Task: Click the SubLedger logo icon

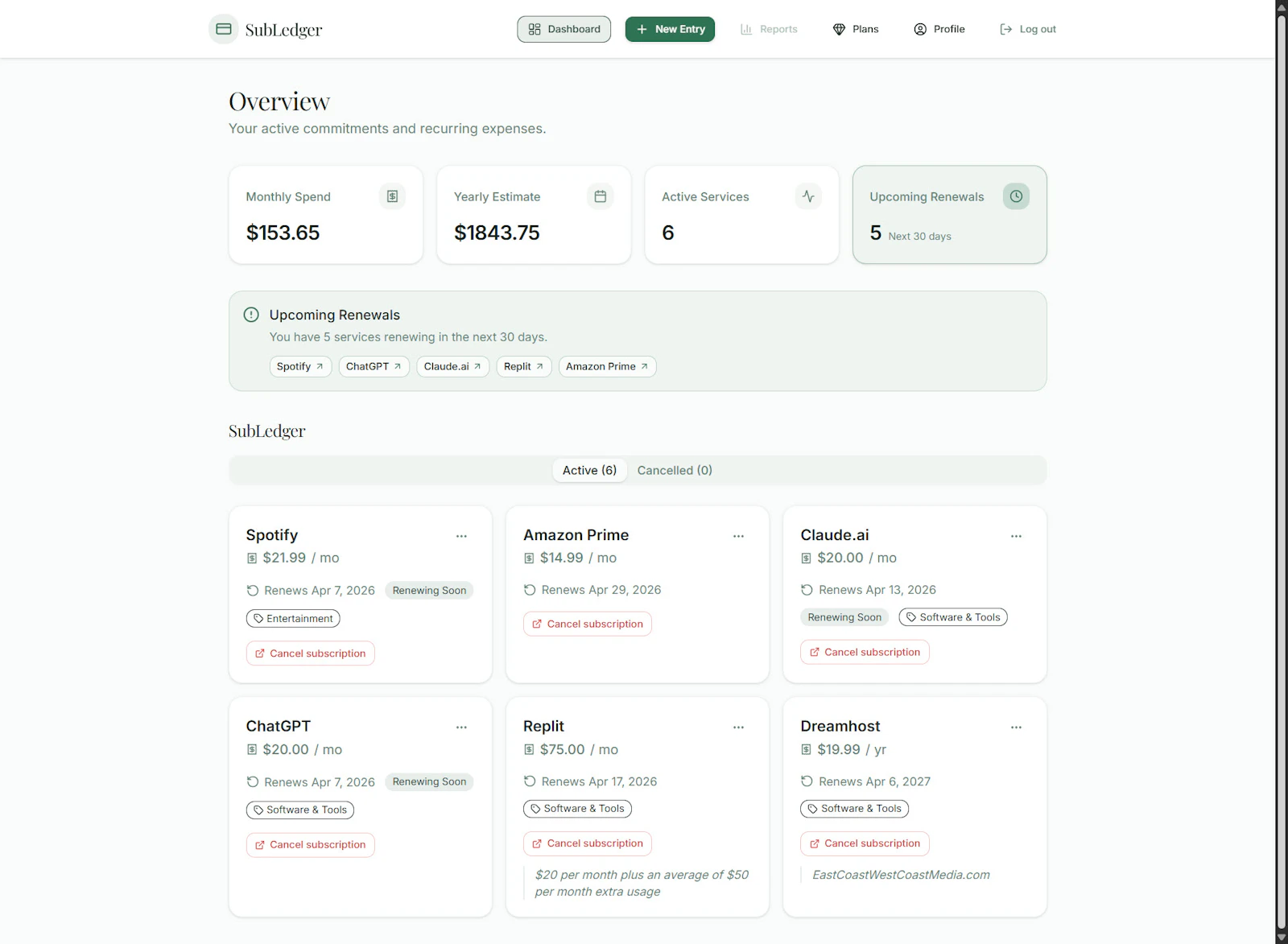Action: click(224, 29)
